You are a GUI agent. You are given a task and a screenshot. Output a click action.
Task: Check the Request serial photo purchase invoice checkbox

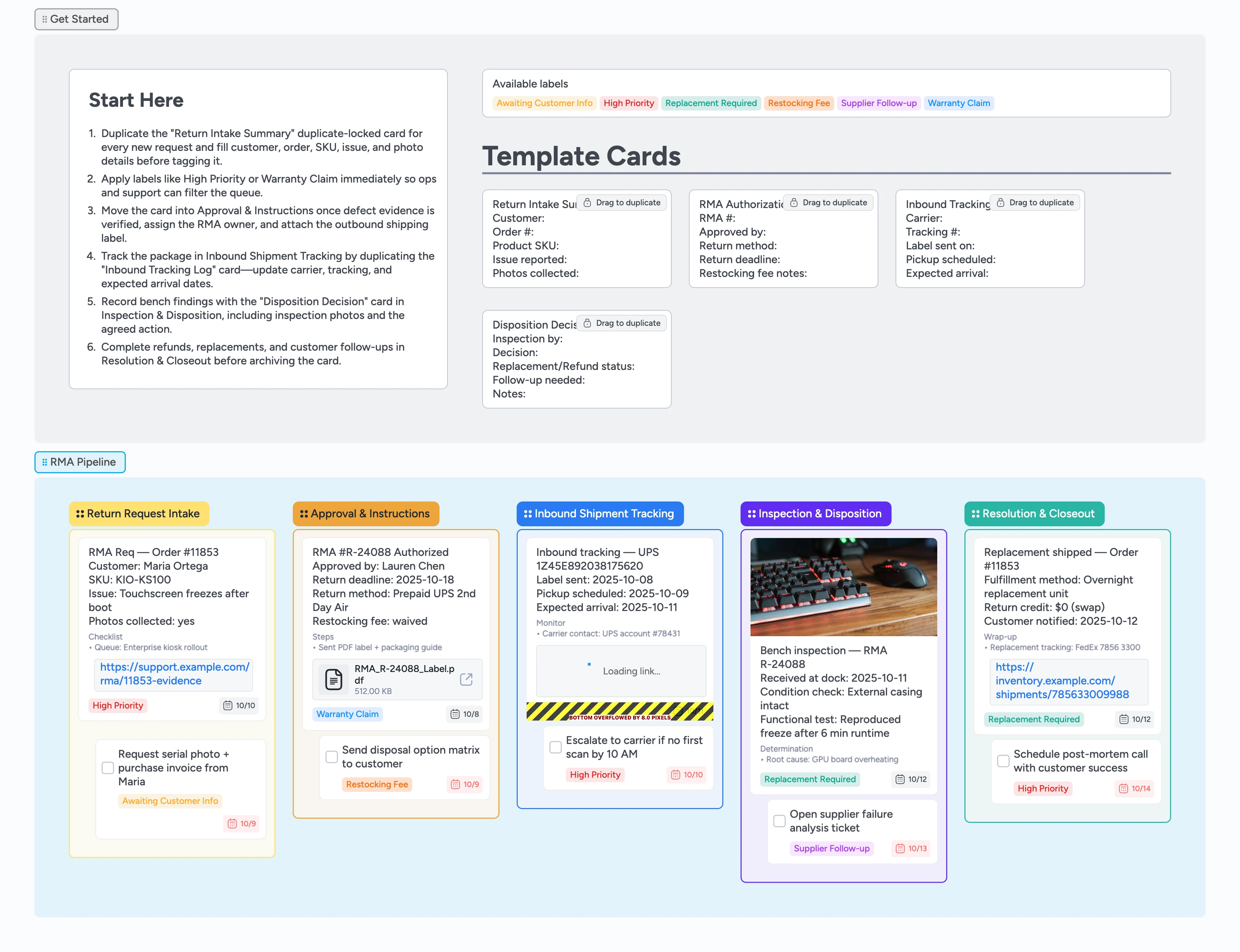pos(108,768)
